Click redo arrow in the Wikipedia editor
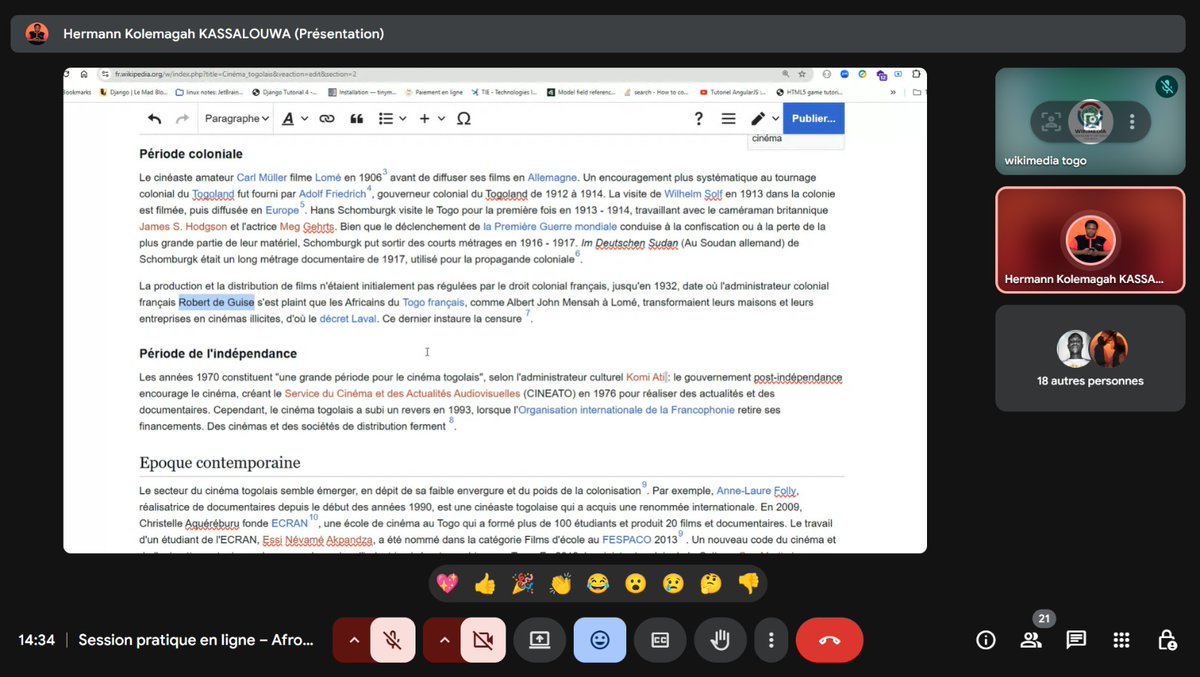The image size is (1200, 677). [182, 118]
